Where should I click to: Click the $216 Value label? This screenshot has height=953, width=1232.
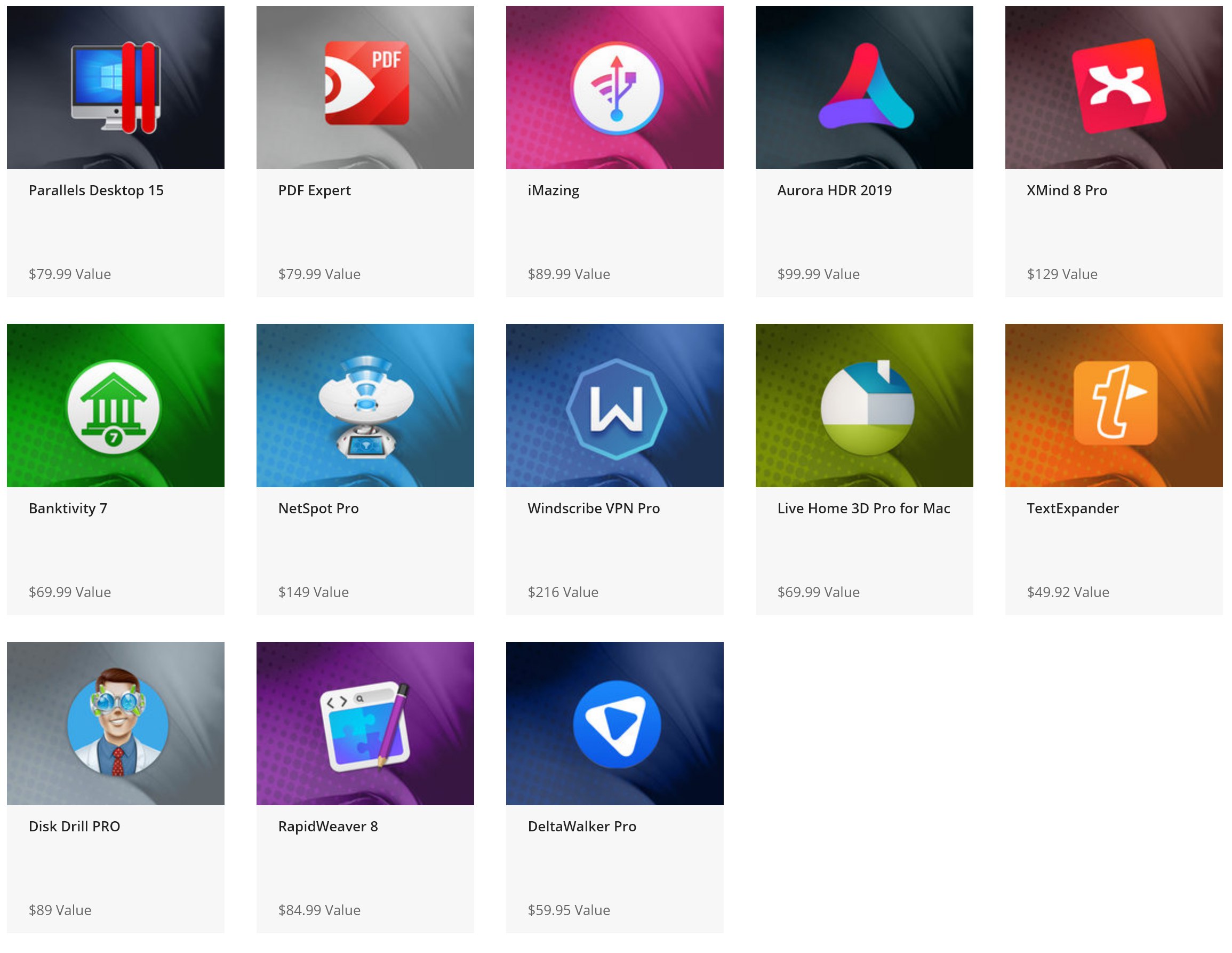point(563,592)
